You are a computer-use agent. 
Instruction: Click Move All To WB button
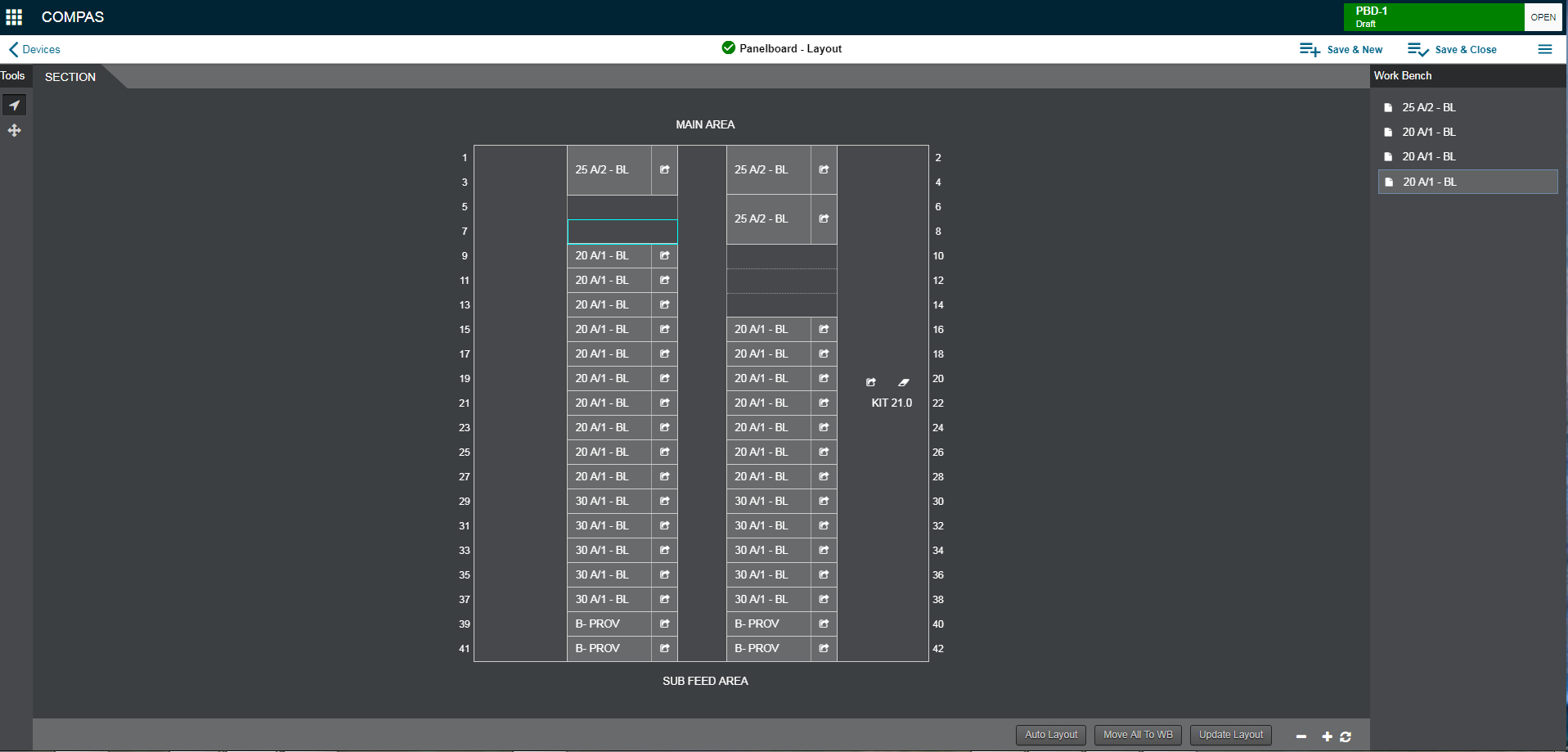coord(1137,735)
